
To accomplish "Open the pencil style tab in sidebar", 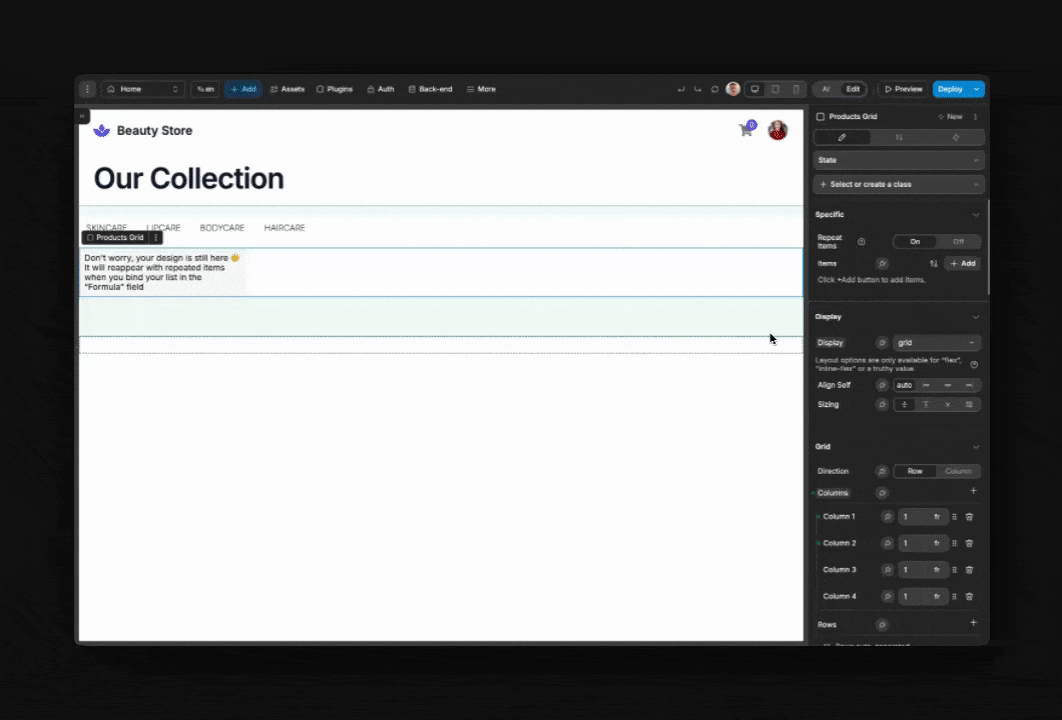I will click(x=842, y=138).
